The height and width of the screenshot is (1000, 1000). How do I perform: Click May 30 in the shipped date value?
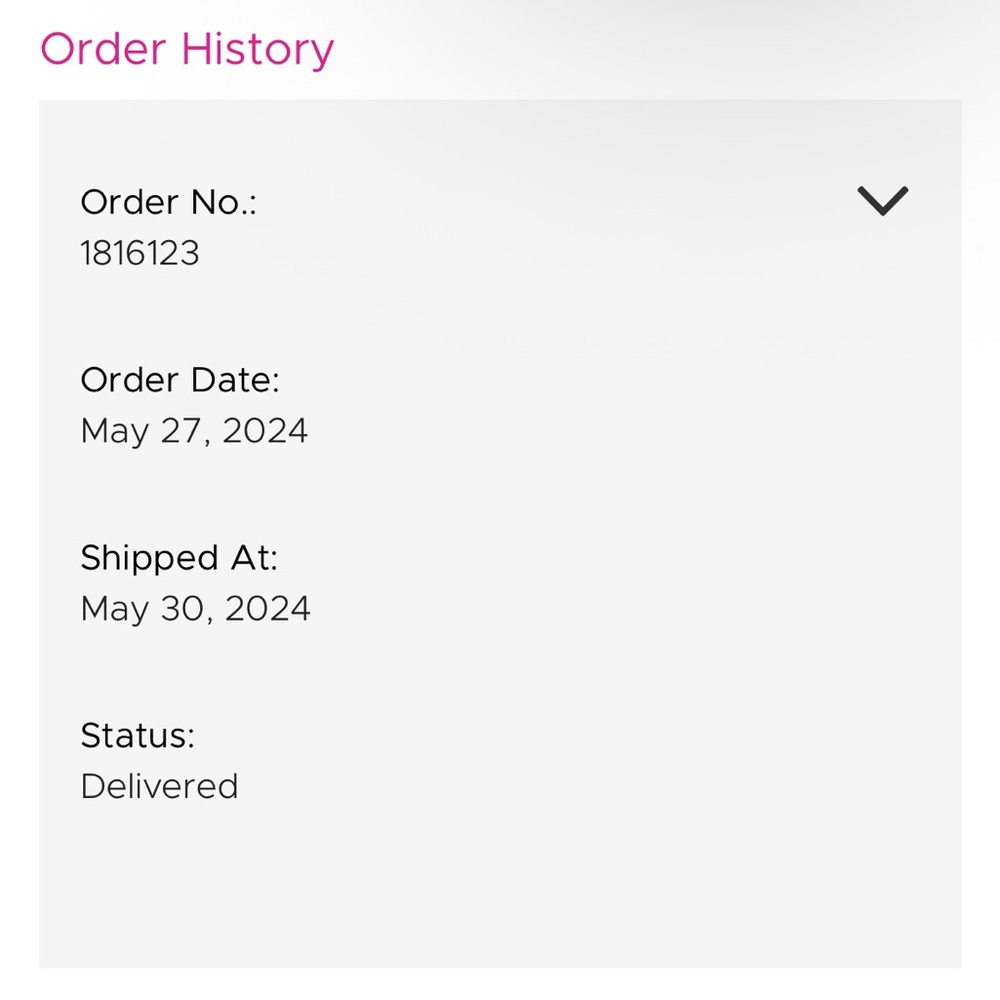click(144, 609)
